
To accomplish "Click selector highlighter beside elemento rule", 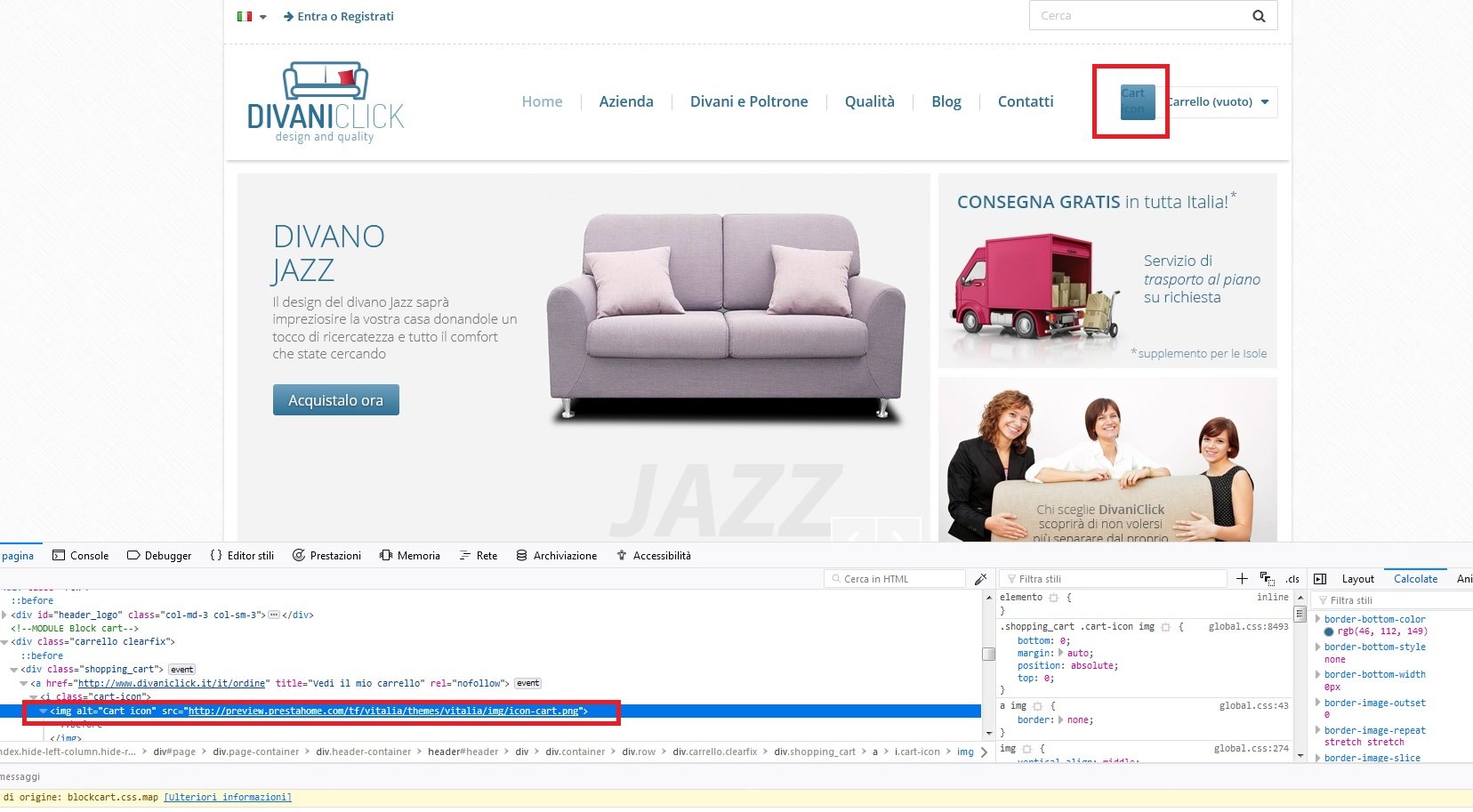I will point(1054,598).
